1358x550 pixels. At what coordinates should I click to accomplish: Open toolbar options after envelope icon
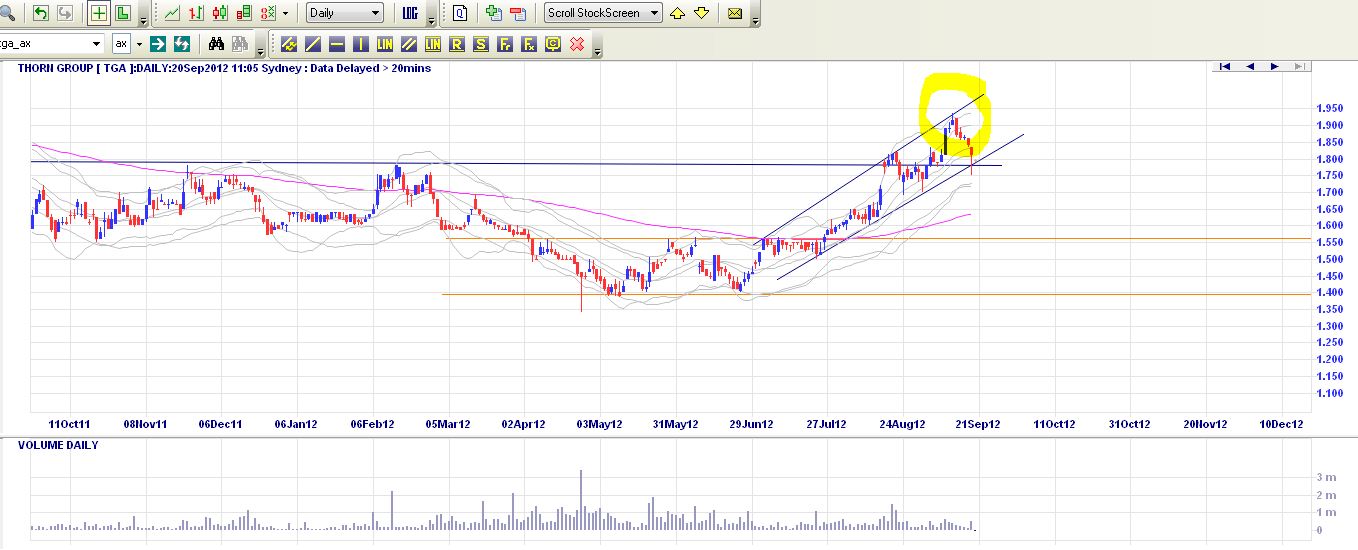click(755, 21)
